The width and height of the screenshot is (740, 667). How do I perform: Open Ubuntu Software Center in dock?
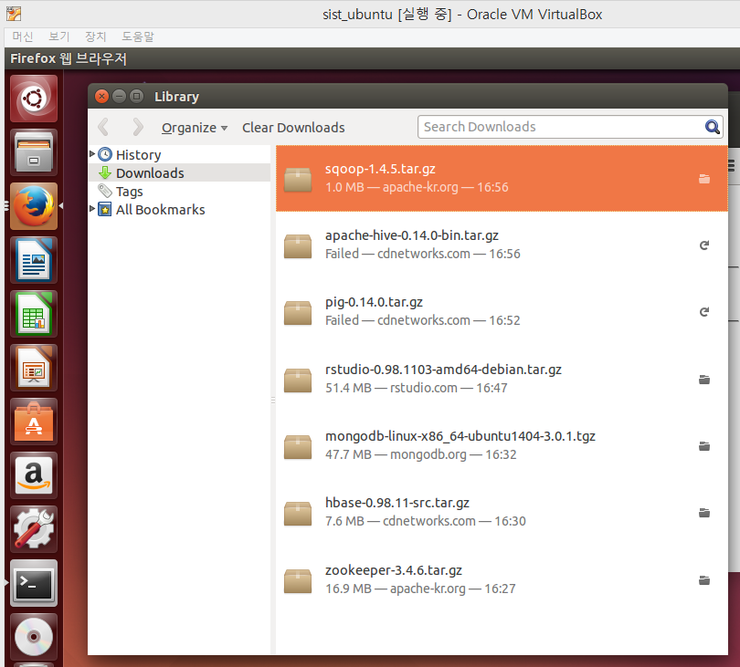[34, 422]
